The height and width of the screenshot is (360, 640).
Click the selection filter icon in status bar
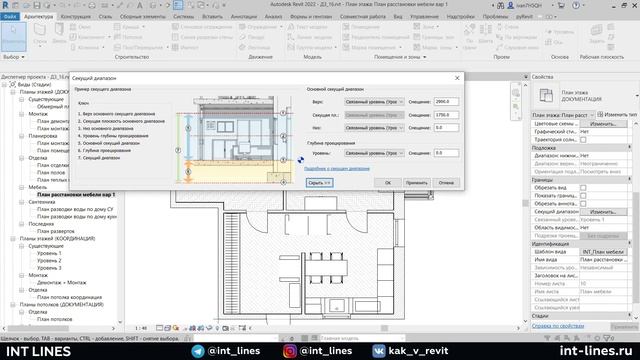tap(608, 338)
